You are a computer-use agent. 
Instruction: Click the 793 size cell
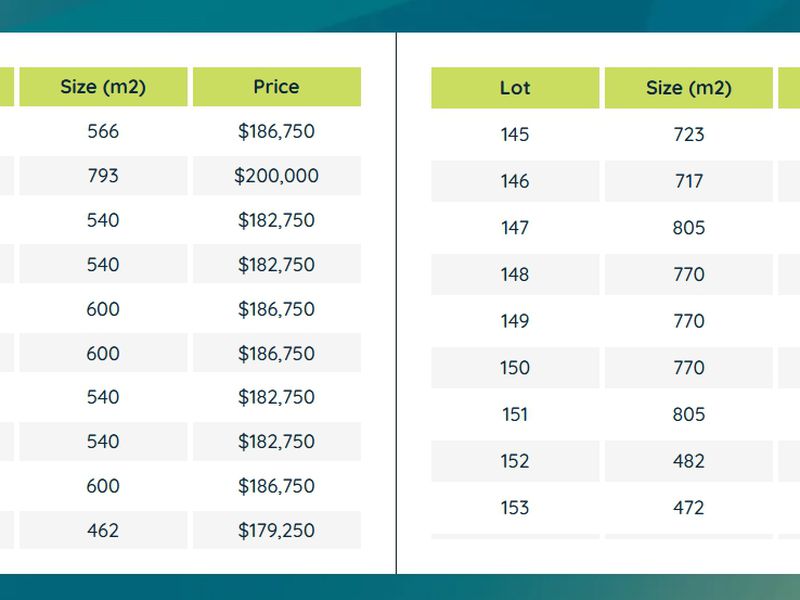103,176
